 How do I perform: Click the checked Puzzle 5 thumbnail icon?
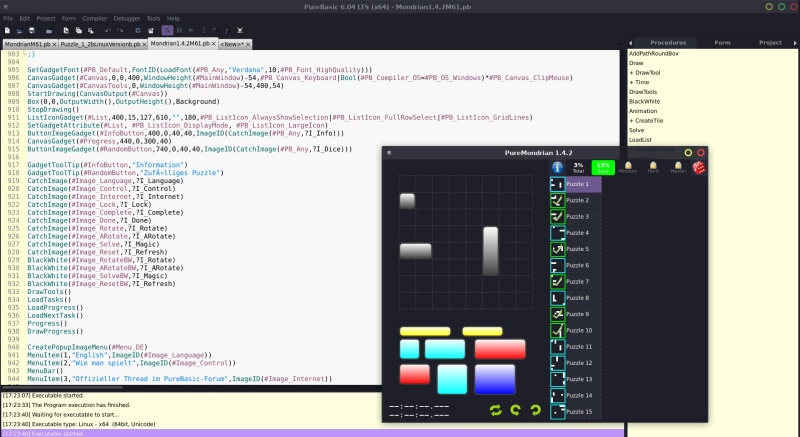(x=557, y=249)
